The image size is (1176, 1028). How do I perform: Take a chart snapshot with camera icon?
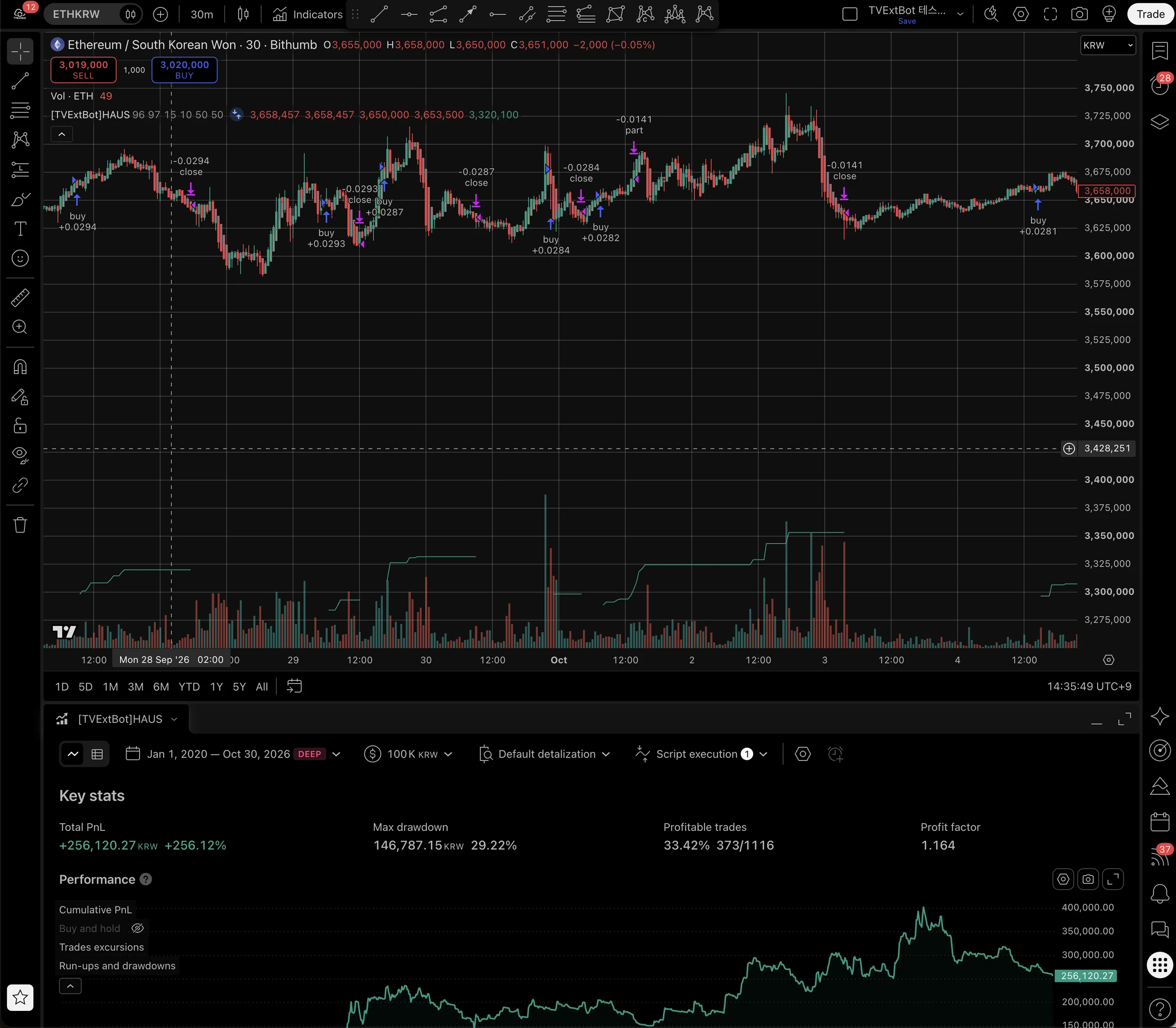tap(1079, 14)
